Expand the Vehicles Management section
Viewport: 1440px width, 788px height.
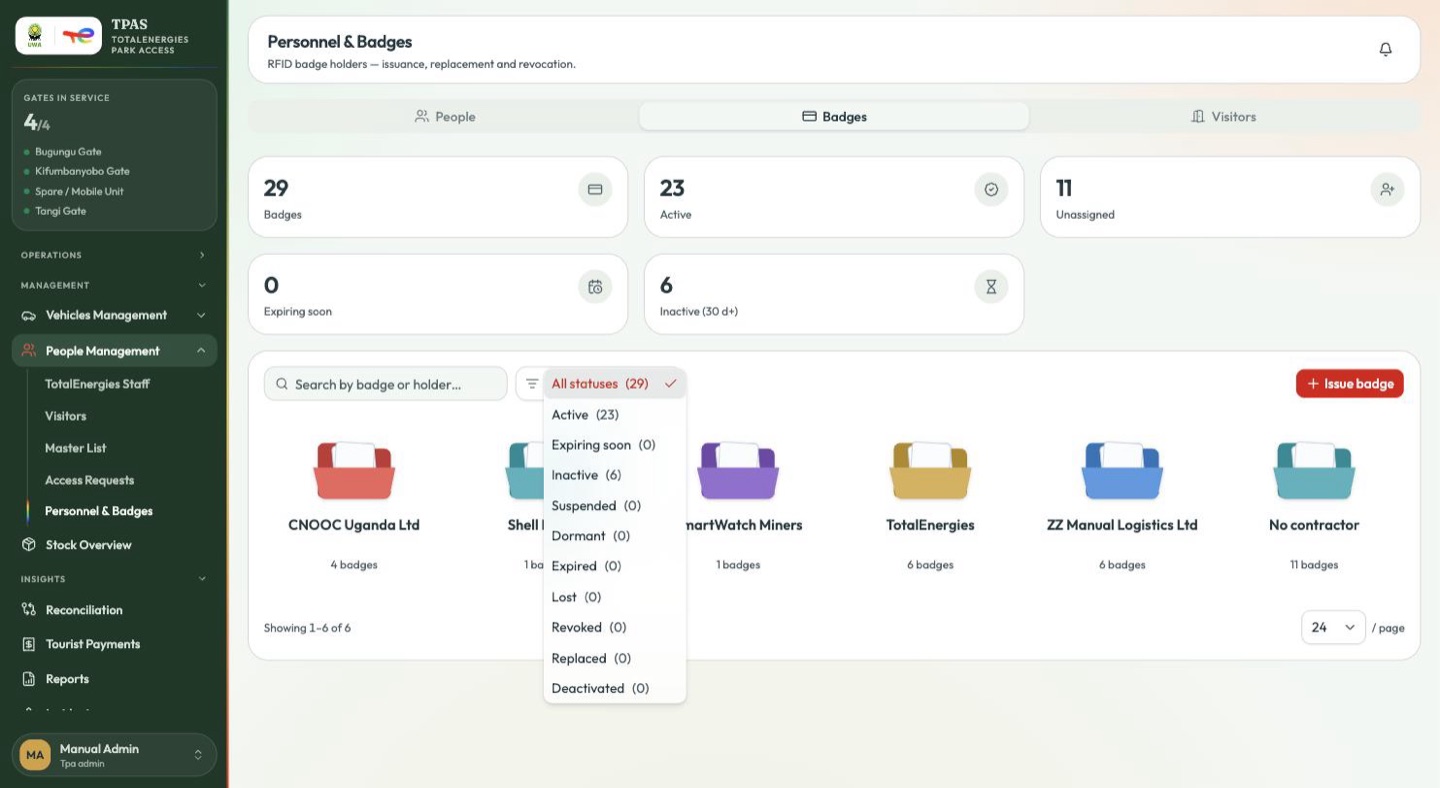tap(115, 315)
